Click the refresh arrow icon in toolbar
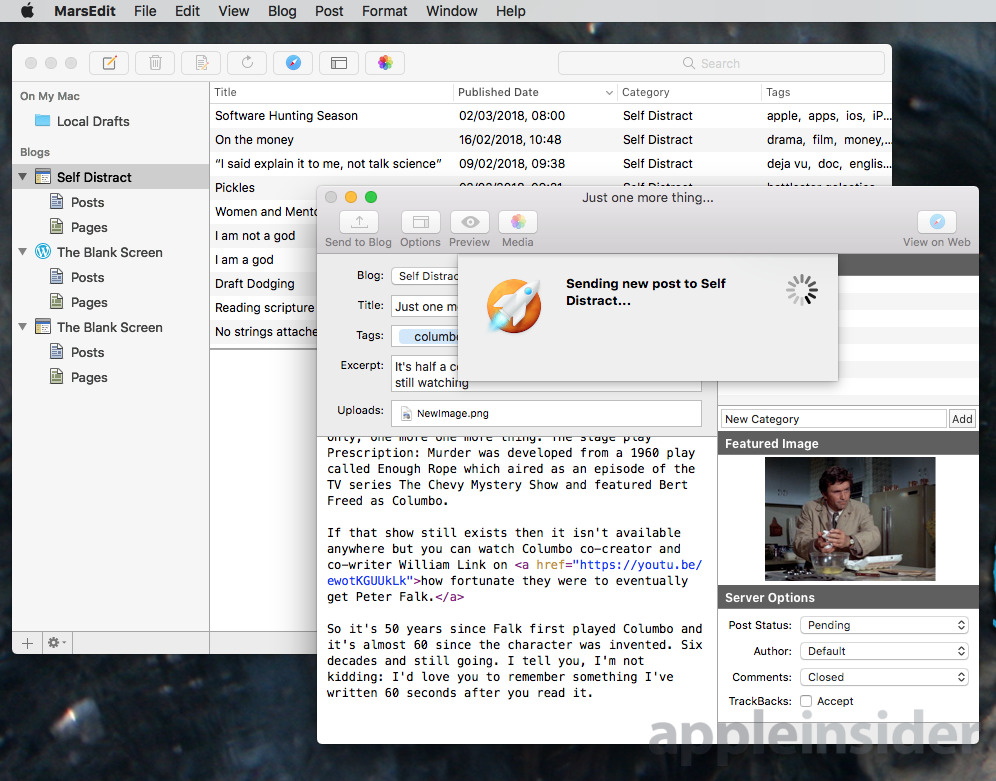The width and height of the screenshot is (996, 781). click(x=247, y=63)
